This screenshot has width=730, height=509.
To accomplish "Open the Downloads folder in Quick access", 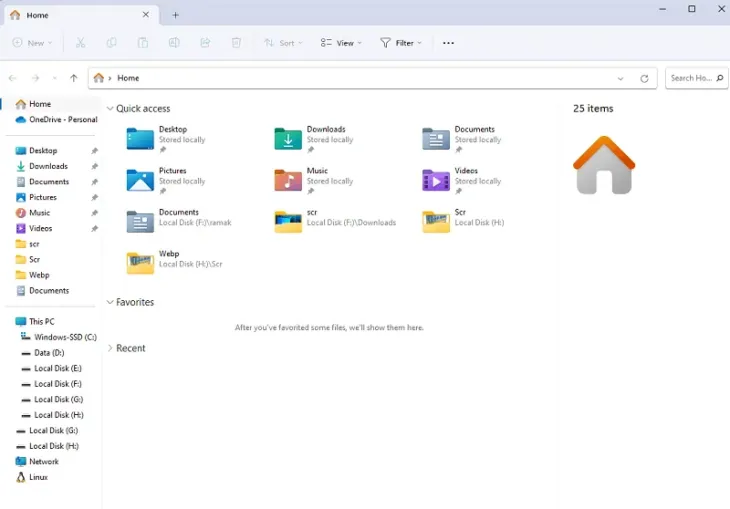I will coord(287,139).
